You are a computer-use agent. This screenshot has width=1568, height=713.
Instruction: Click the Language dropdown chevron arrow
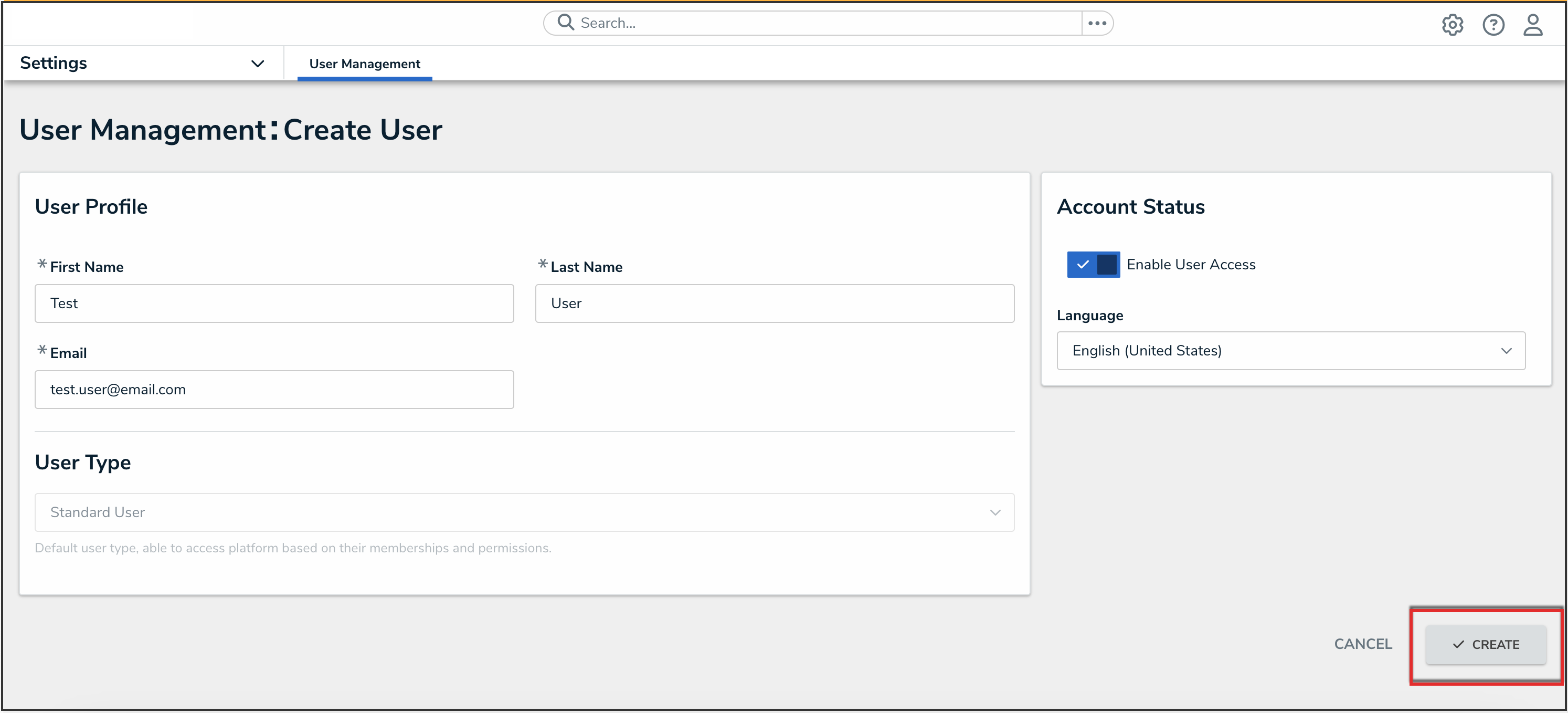1506,351
